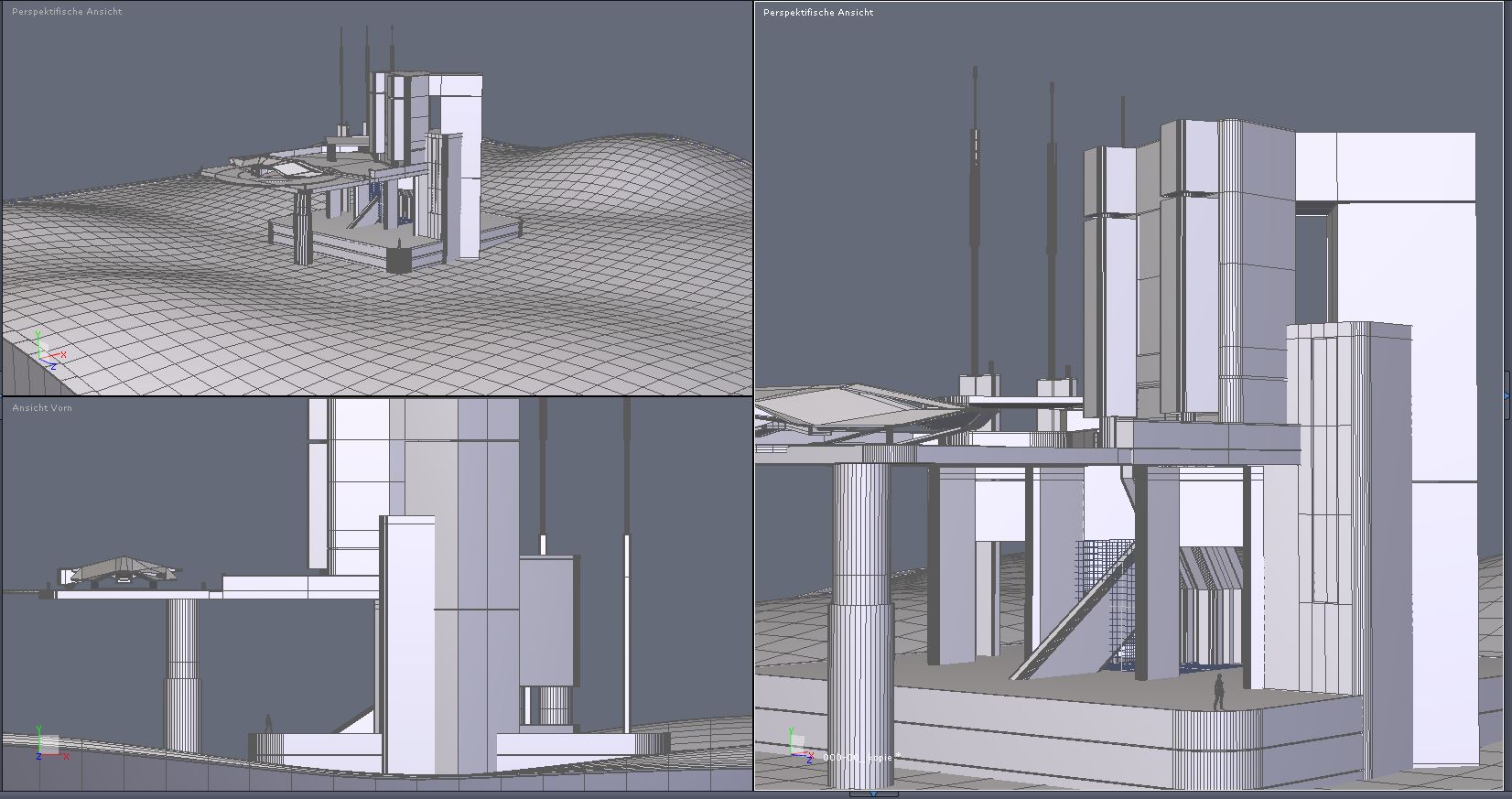The height and width of the screenshot is (799, 1512).
Task: Click the XYZ axis gizmo beside "000-00_kopie" text
Action: click(801, 745)
